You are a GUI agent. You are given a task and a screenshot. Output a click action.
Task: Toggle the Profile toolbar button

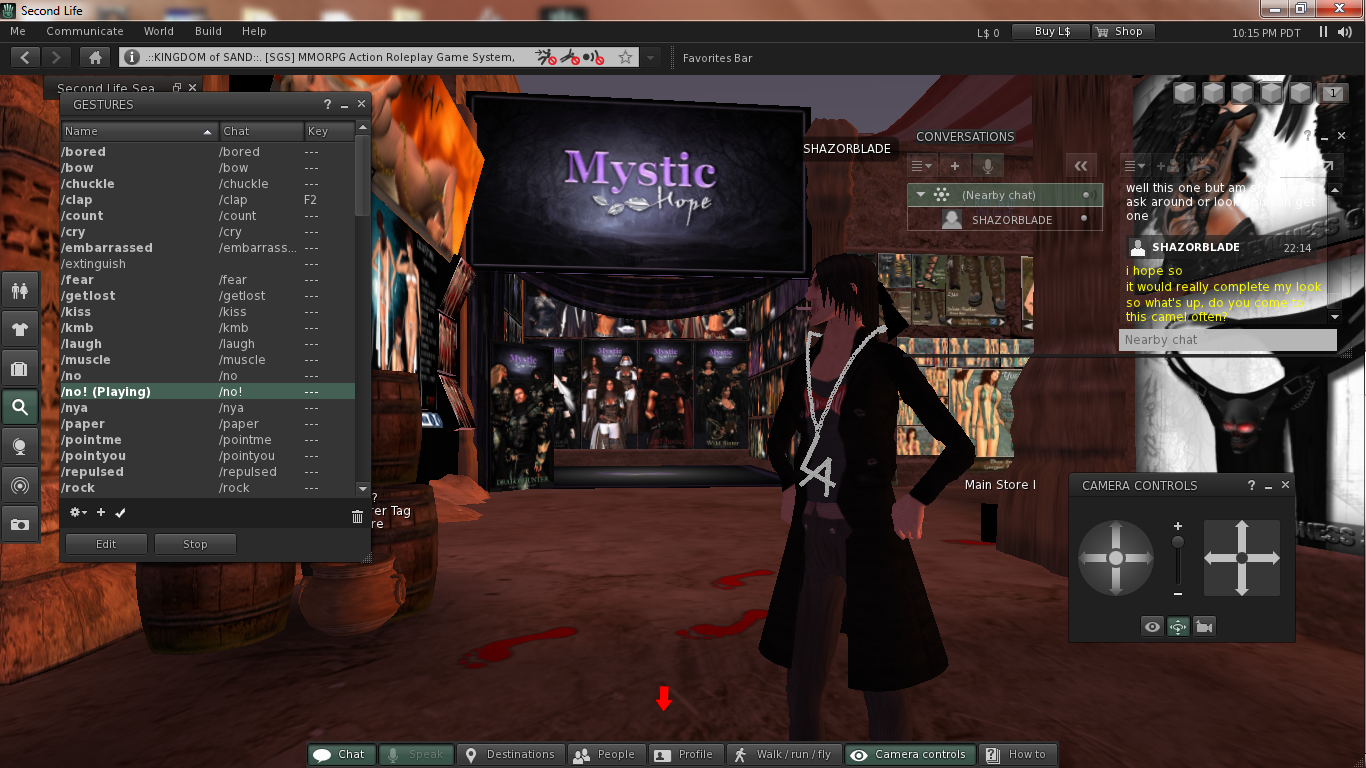pos(685,755)
